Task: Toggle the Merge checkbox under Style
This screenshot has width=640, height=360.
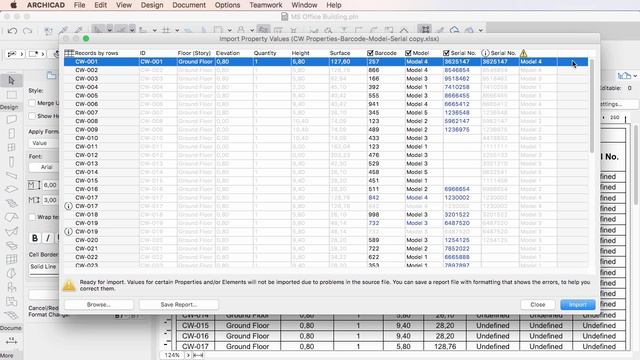Action: tap(32, 103)
